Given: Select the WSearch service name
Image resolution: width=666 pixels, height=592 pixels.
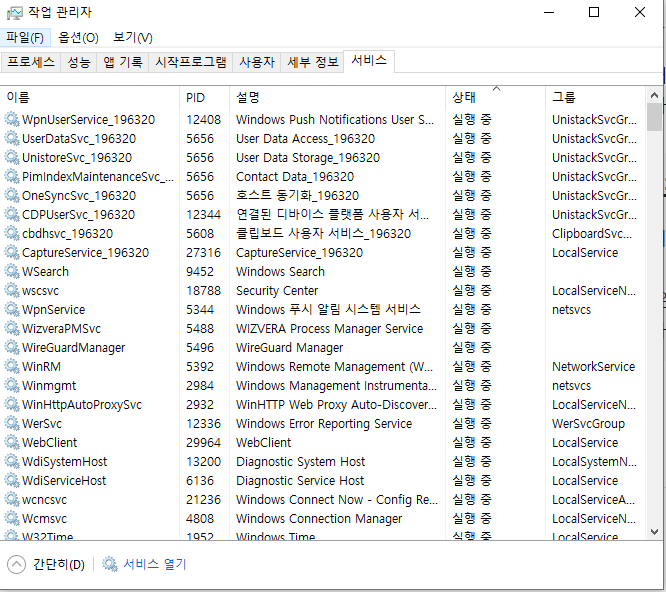Looking at the screenshot, I should [45, 271].
